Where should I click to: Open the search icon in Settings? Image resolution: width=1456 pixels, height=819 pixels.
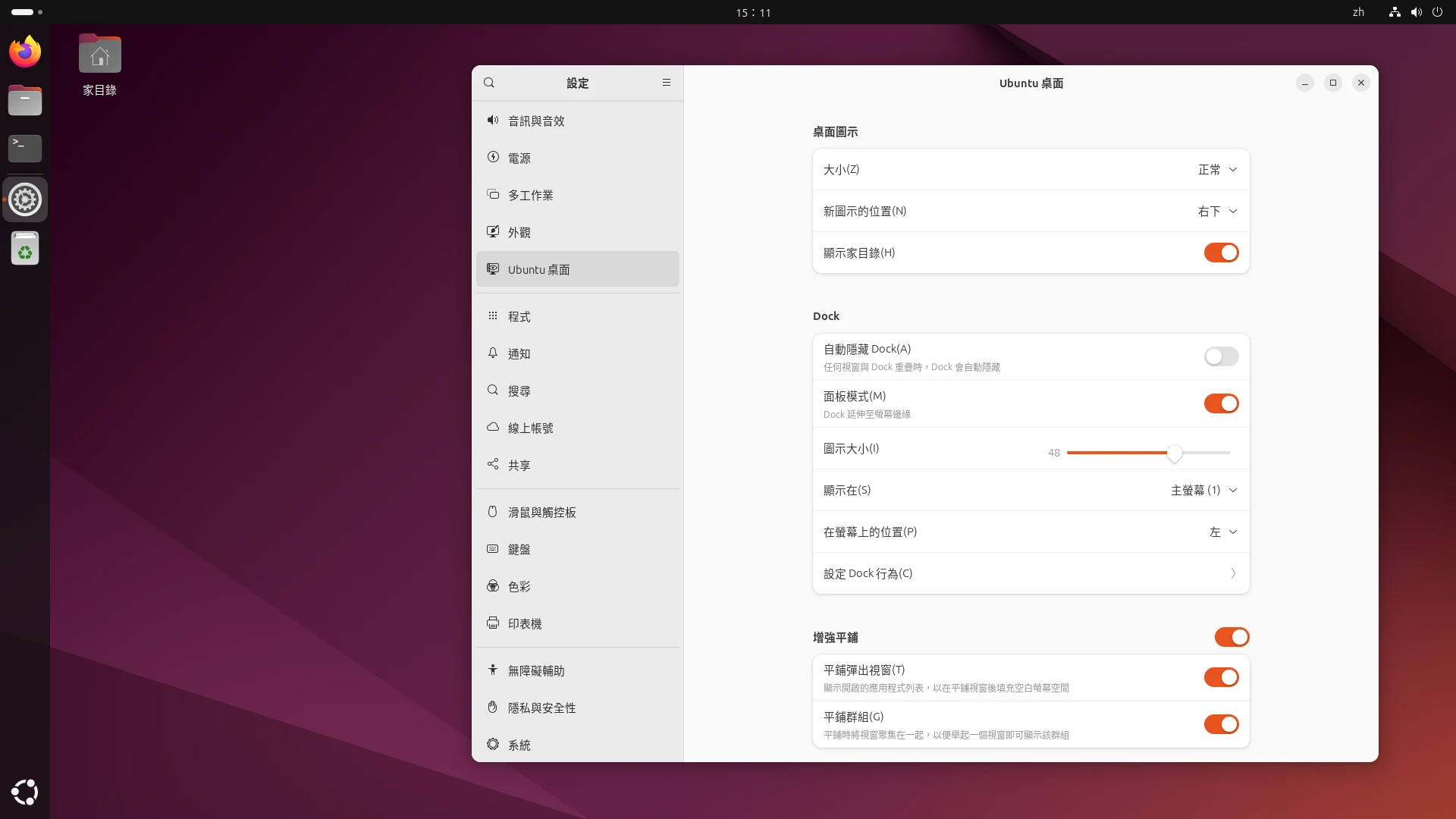click(x=489, y=83)
